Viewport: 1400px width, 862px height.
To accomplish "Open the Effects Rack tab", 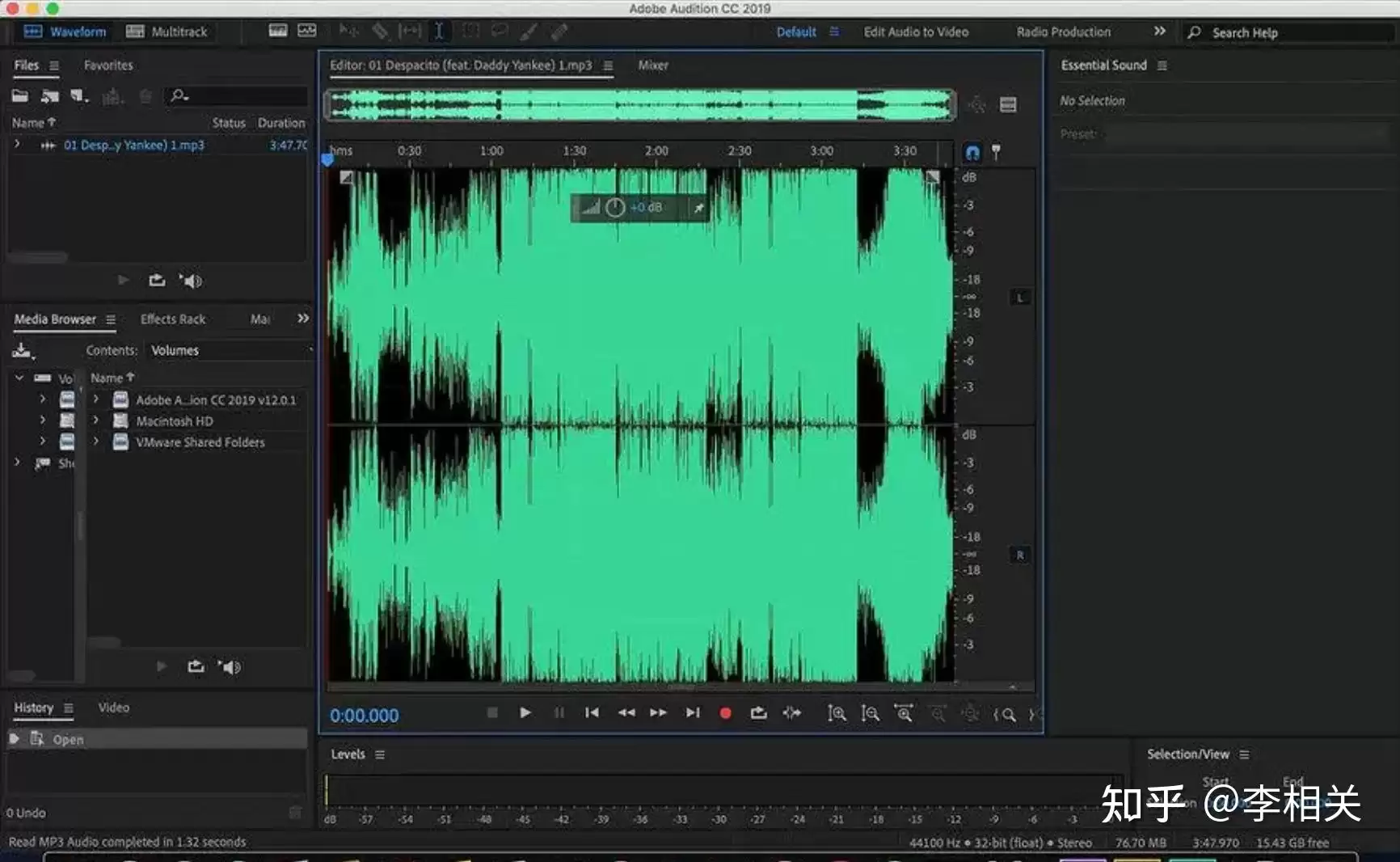I will (x=173, y=319).
